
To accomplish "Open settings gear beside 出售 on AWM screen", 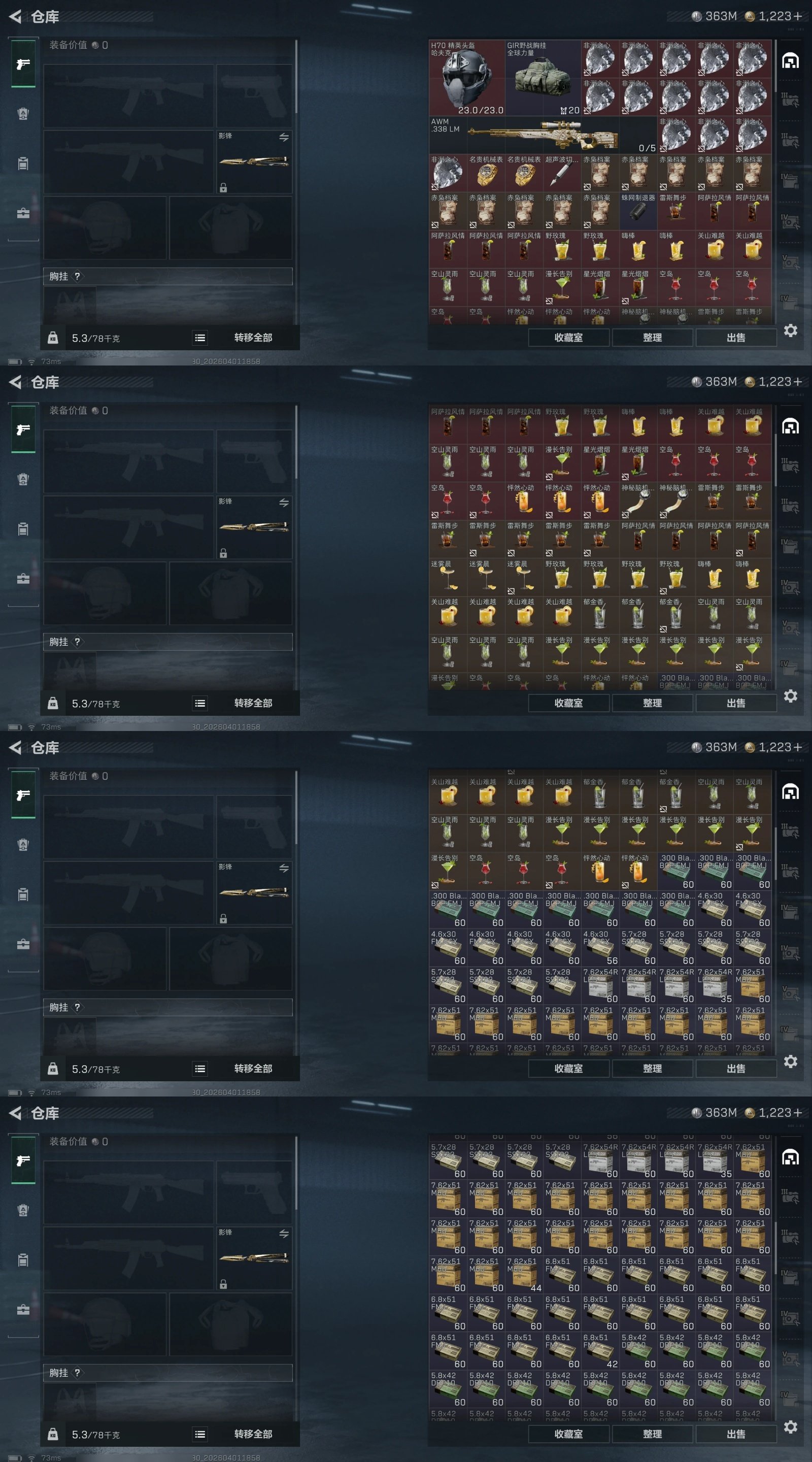I will (791, 330).
